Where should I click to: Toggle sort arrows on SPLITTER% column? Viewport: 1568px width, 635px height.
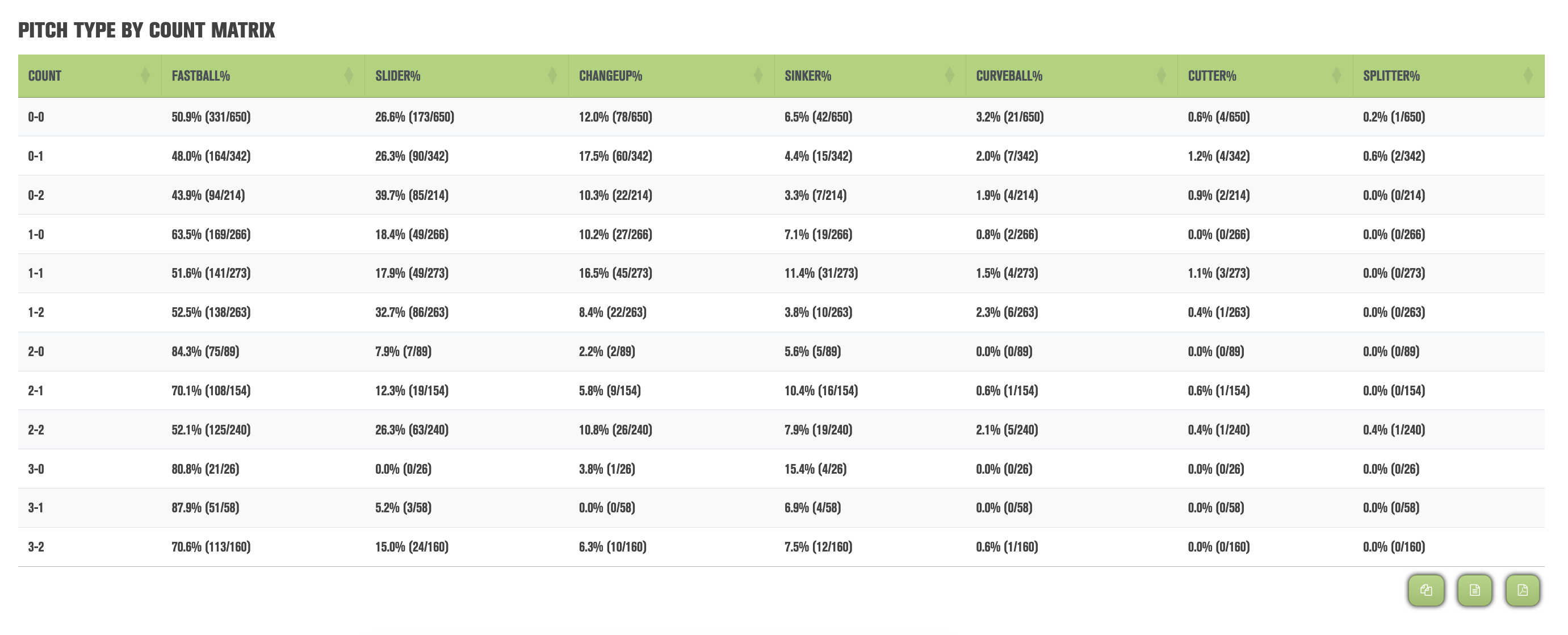click(x=1528, y=76)
